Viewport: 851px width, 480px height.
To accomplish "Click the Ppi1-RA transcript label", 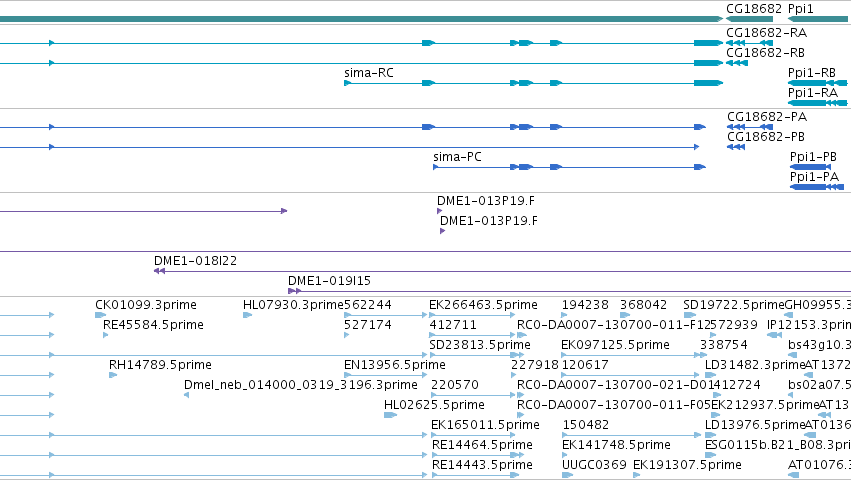I will pyautogui.click(x=812, y=93).
